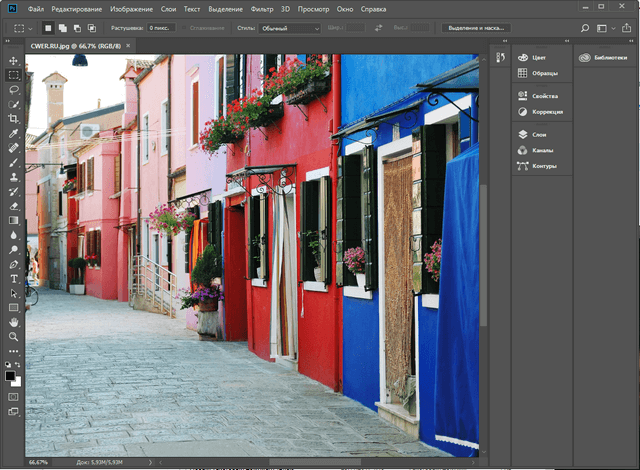Click the Выделение и маска button
The height and width of the screenshot is (470, 640).
(475, 28)
